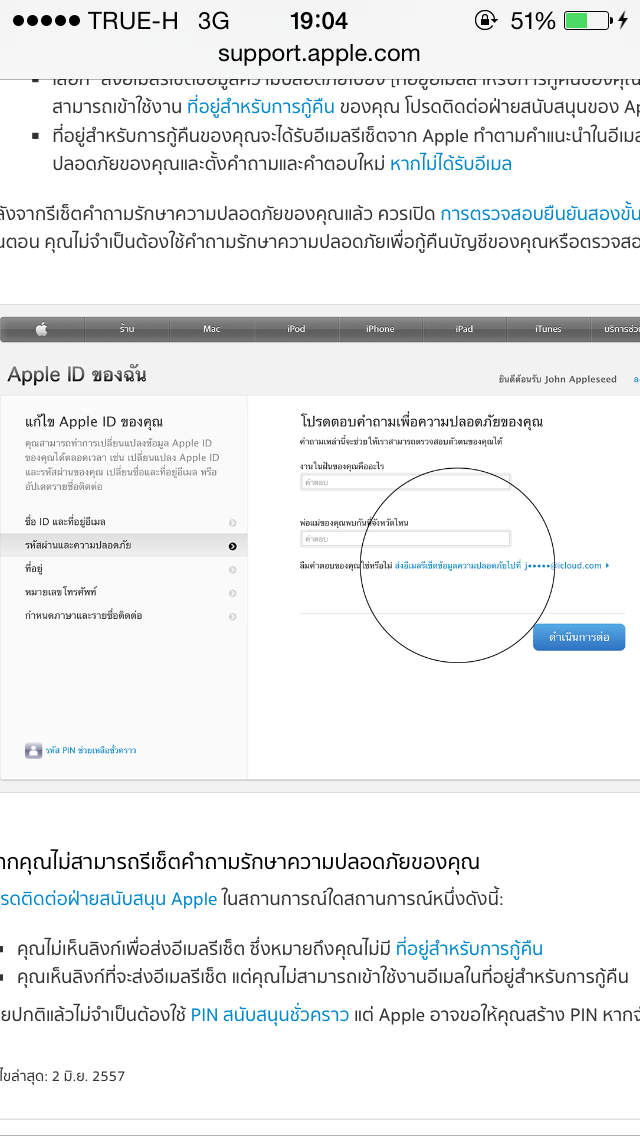Click the รหัส PIN ช่วยเหลือชั่วคราว link text
Image resolution: width=640 pixels, height=1136 pixels.
tap(91, 751)
